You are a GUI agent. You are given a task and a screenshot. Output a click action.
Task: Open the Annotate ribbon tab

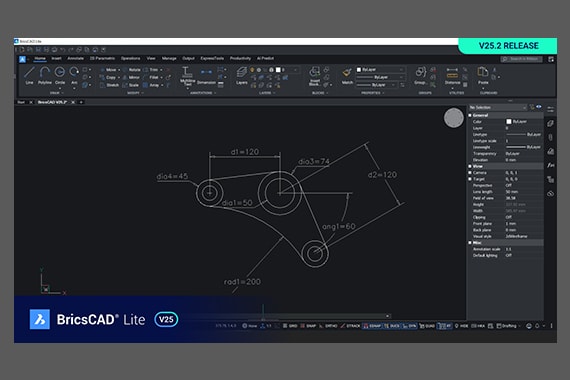(x=75, y=59)
